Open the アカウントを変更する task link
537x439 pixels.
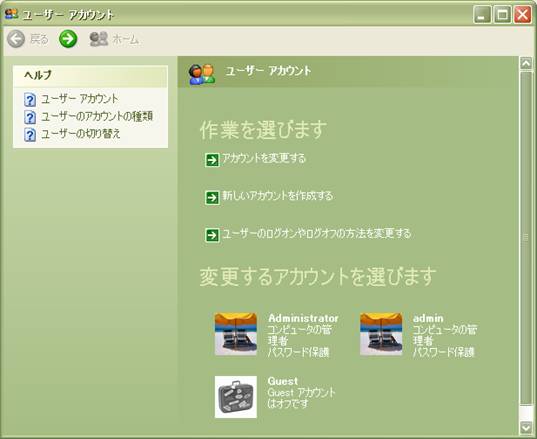[x=263, y=159]
